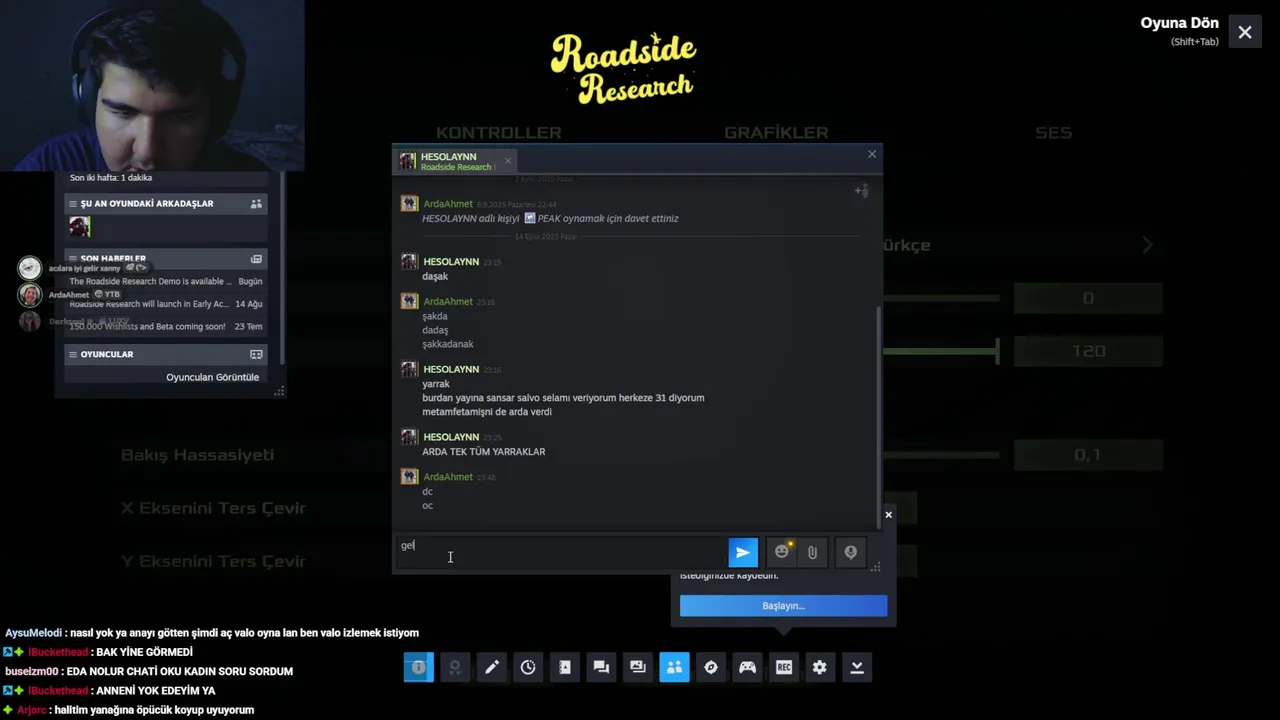The image size is (1280, 720).
Task: Open the emoji picker in chat
Action: (782, 552)
